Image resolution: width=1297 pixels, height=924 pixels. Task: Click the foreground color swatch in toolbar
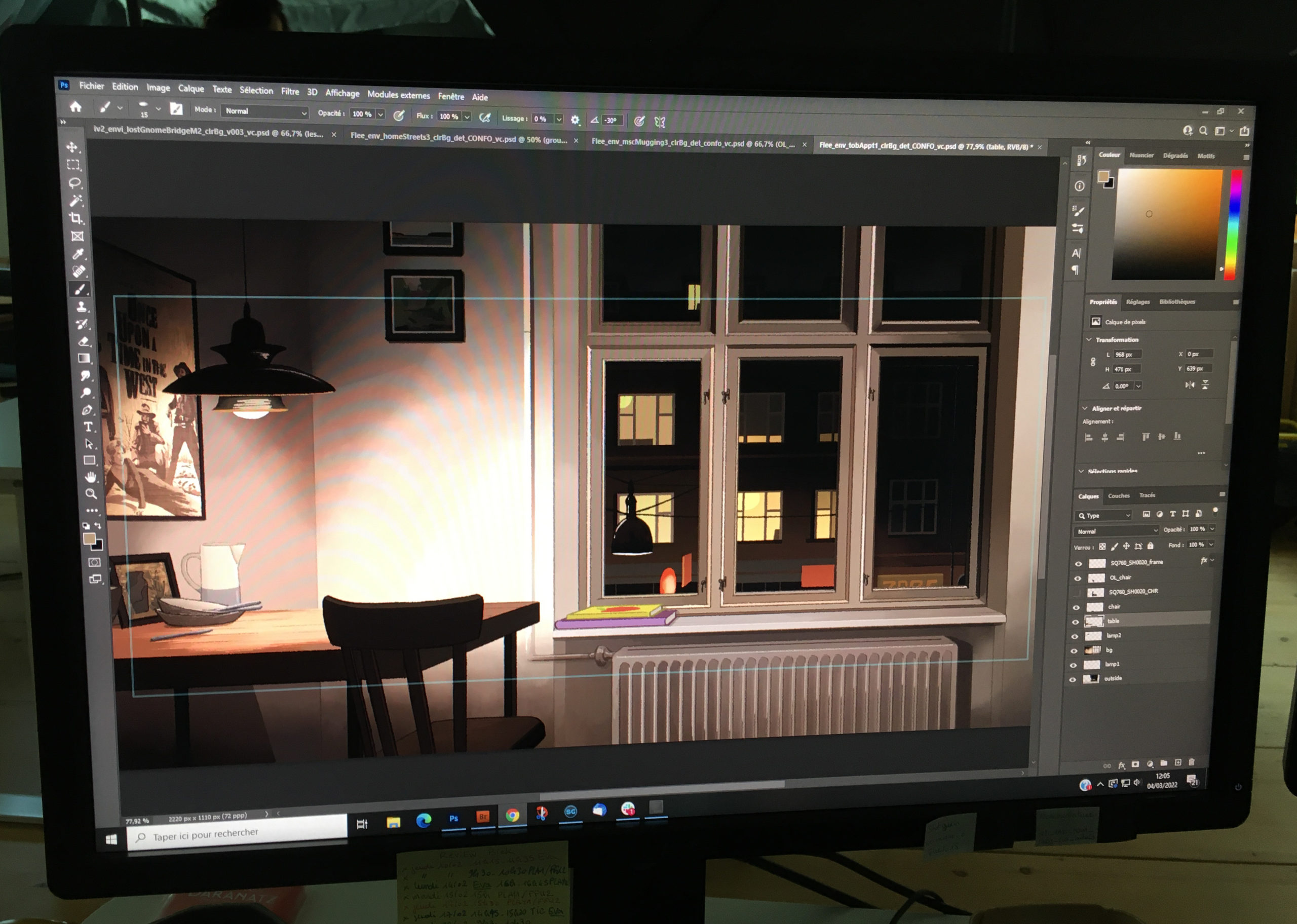pos(89,539)
